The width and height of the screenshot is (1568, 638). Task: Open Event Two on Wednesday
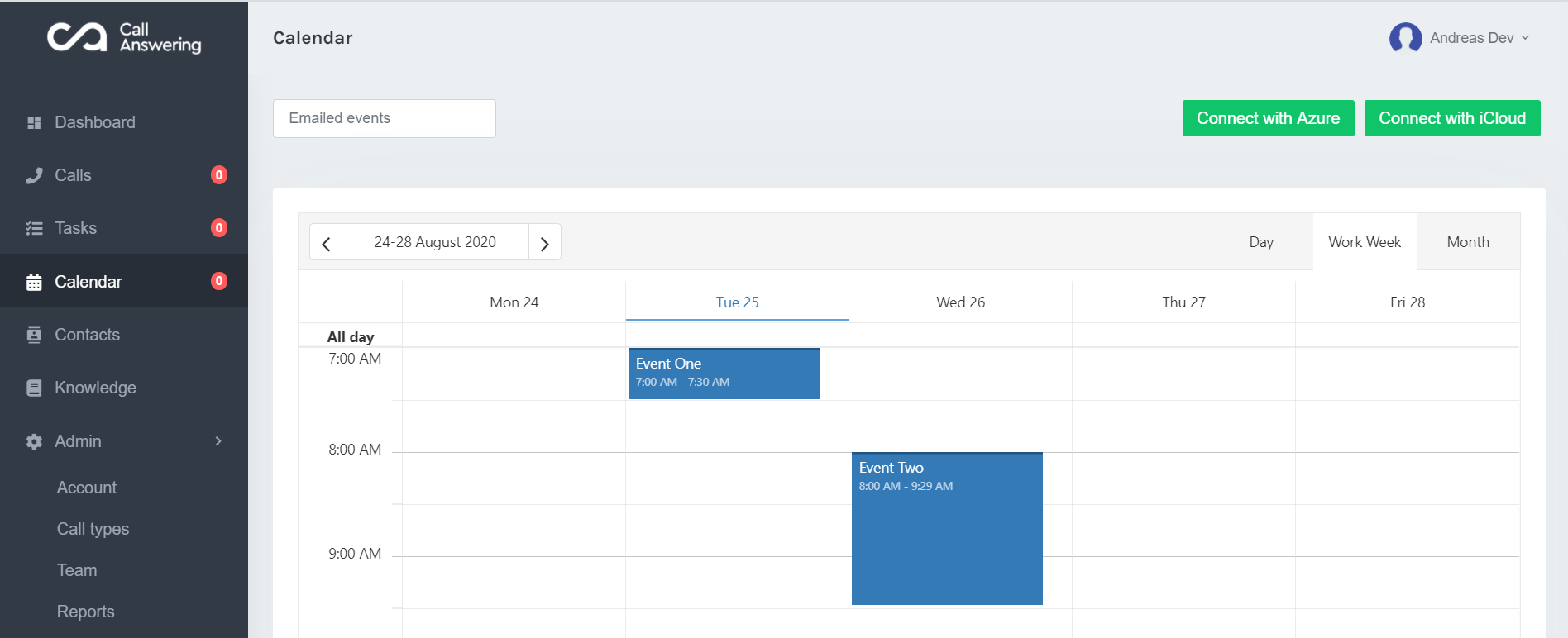(947, 529)
